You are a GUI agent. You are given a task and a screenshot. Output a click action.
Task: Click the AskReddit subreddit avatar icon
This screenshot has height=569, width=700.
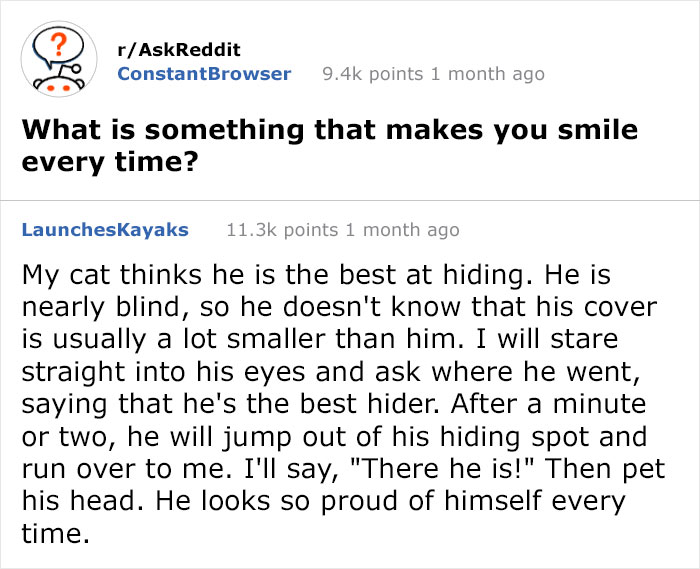[59, 59]
